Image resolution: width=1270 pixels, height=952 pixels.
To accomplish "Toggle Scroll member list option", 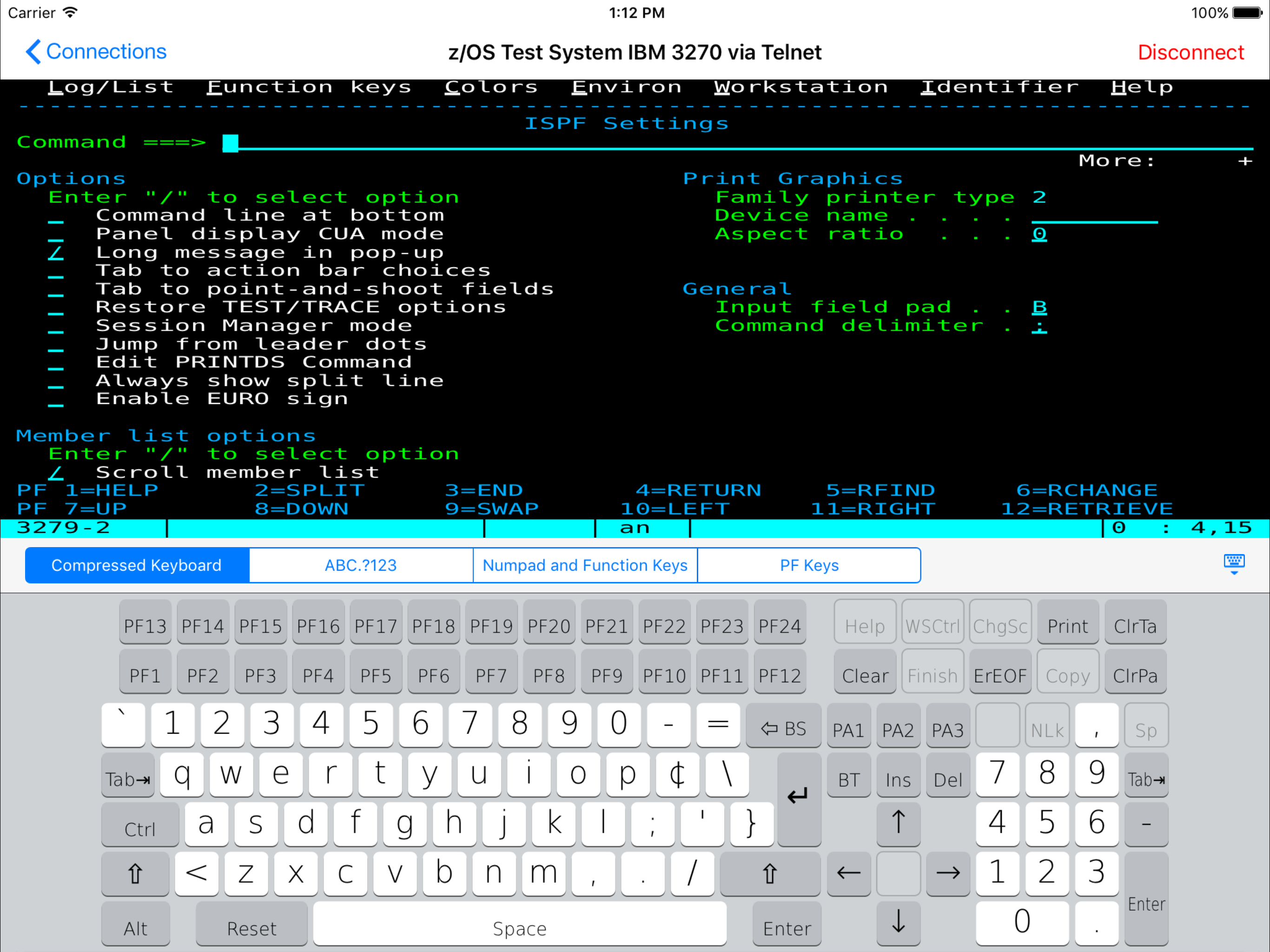I will pos(56,474).
